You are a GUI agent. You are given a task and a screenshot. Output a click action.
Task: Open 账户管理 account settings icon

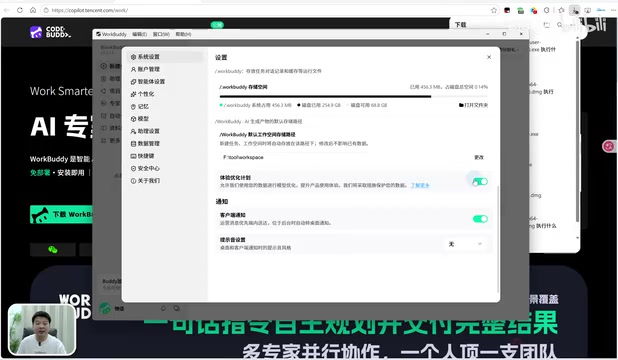tap(133, 69)
